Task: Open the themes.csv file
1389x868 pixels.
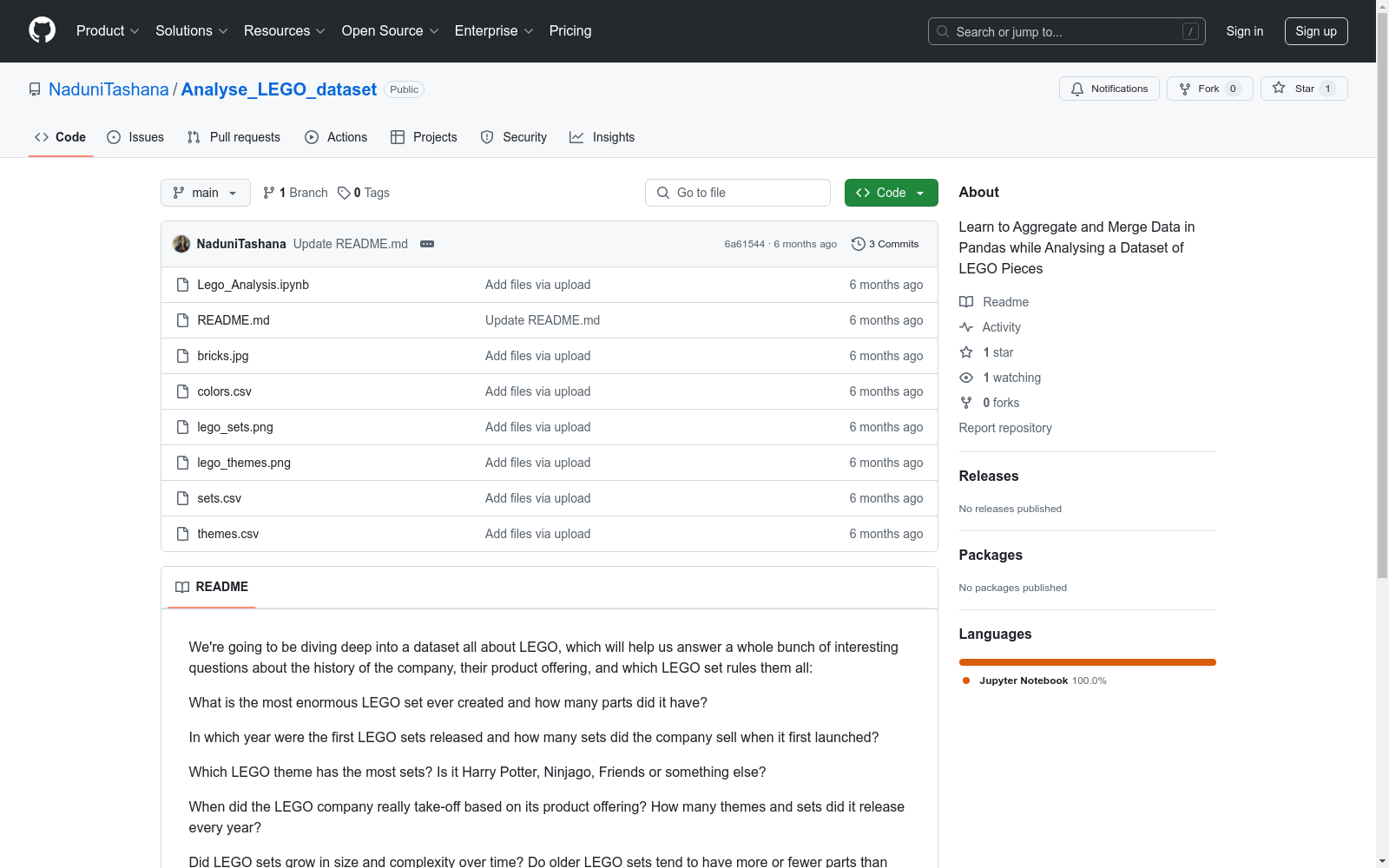Action: click(x=228, y=534)
